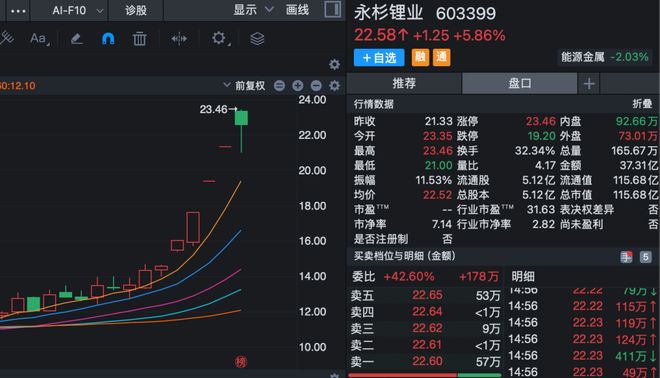
Task: Click the 卖二 22.61 order row
Action: [425, 345]
